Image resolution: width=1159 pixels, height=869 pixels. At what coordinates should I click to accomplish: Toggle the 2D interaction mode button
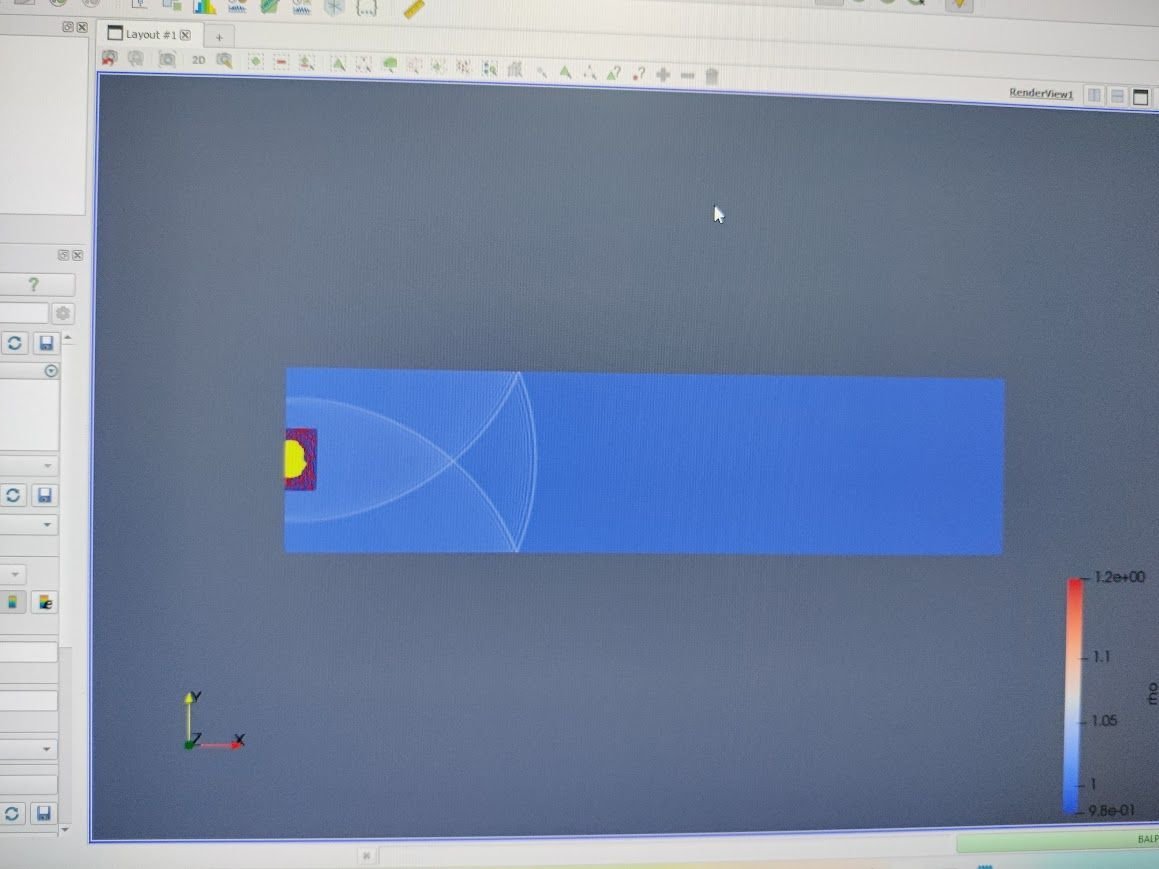pos(198,60)
